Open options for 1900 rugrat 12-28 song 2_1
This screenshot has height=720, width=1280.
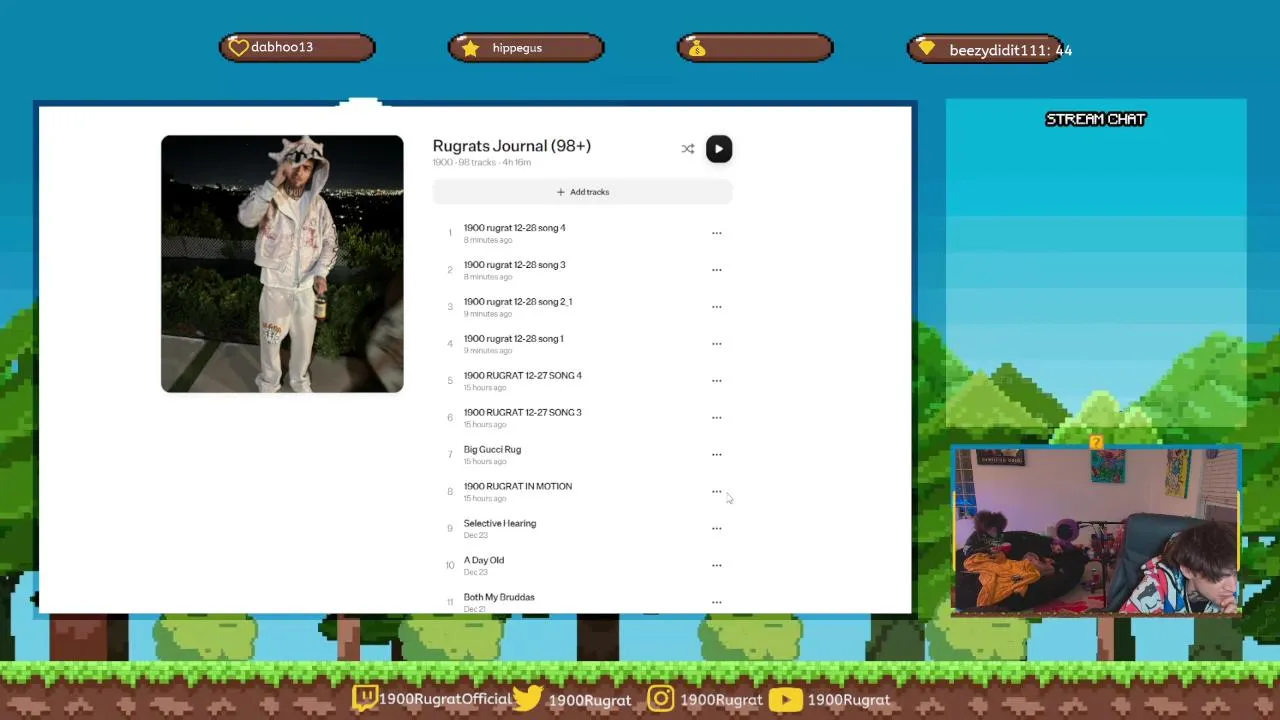(x=716, y=307)
